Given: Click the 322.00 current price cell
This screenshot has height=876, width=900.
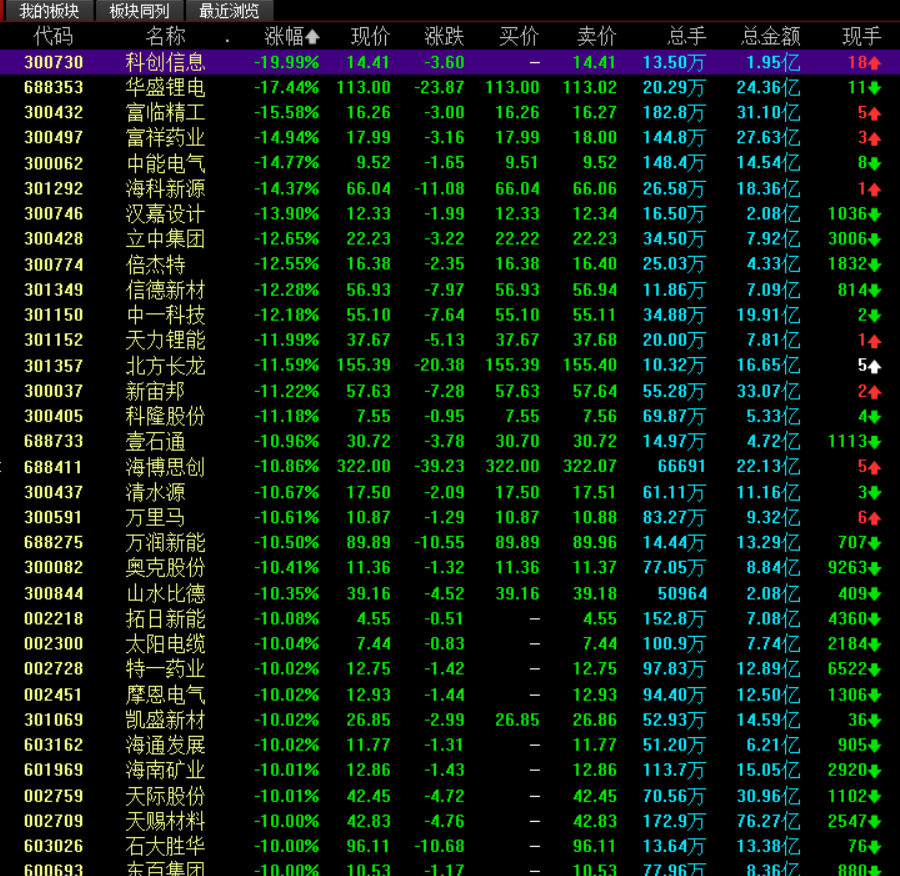Looking at the screenshot, I should 363,466.
